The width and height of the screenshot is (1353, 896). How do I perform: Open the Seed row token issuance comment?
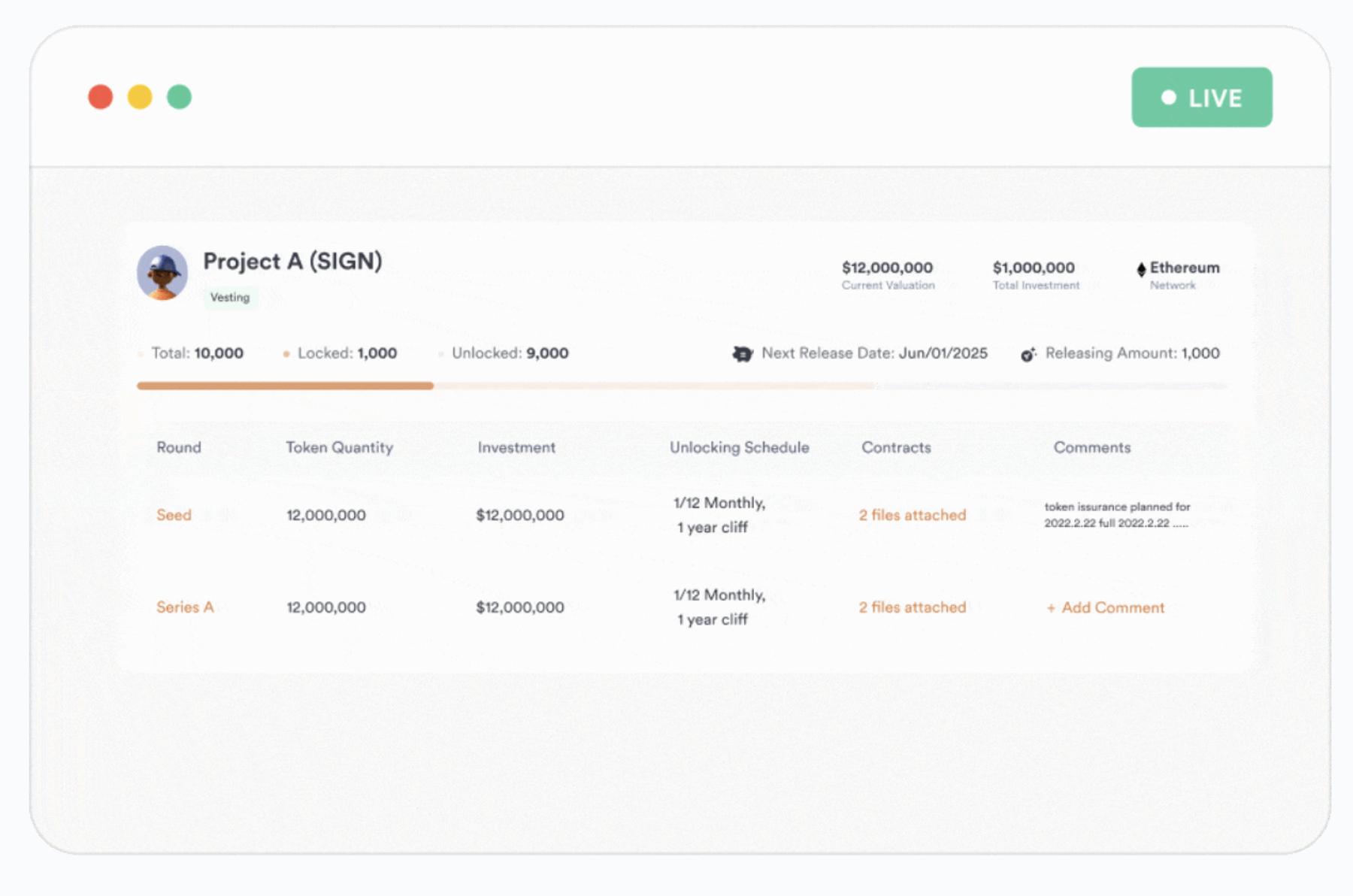pyautogui.click(x=1117, y=515)
